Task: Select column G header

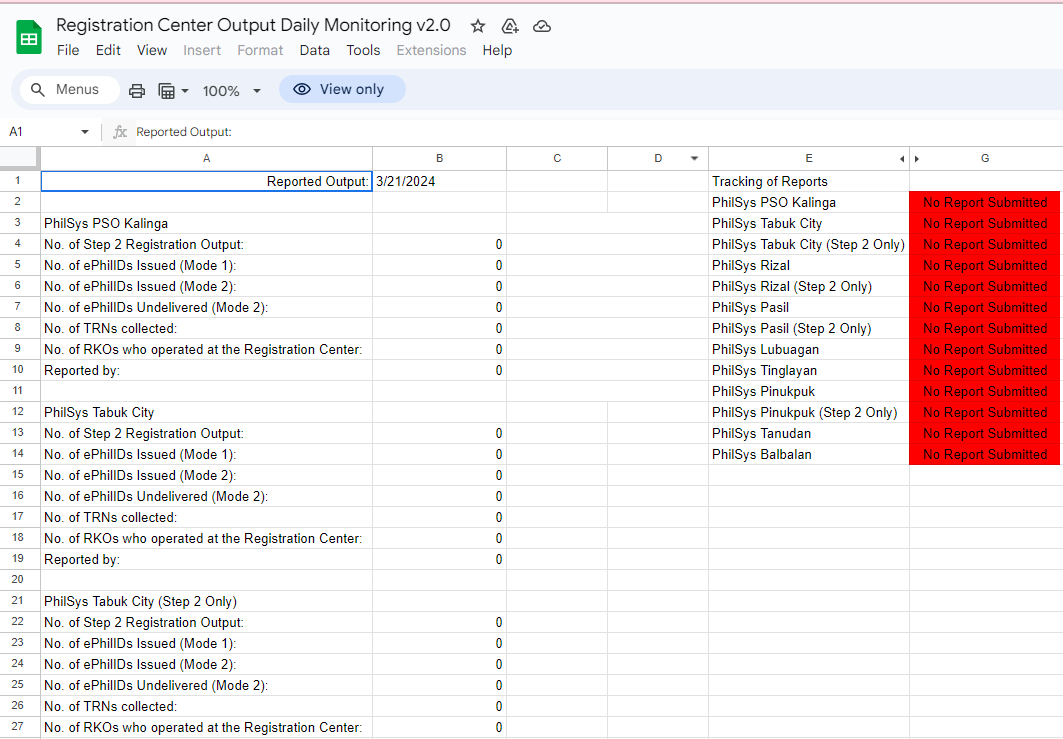Action: 985,159
